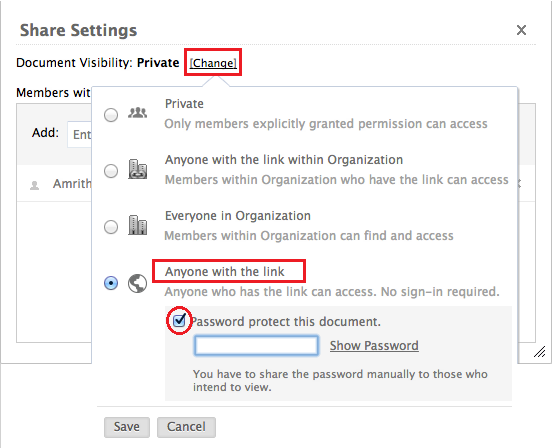Viewport: 552px width, 448px height.
Task: Select the Everyone in Organization radio button
Action: point(111,227)
